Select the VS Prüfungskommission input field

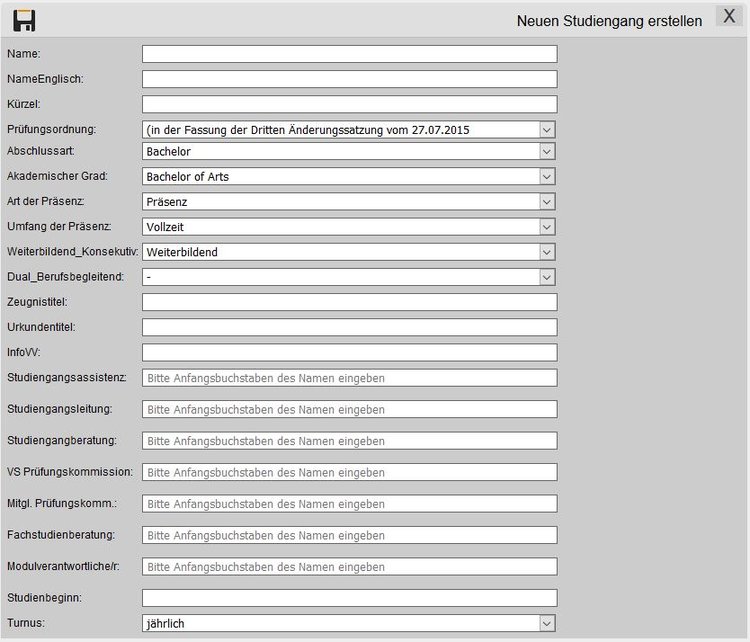(349, 472)
